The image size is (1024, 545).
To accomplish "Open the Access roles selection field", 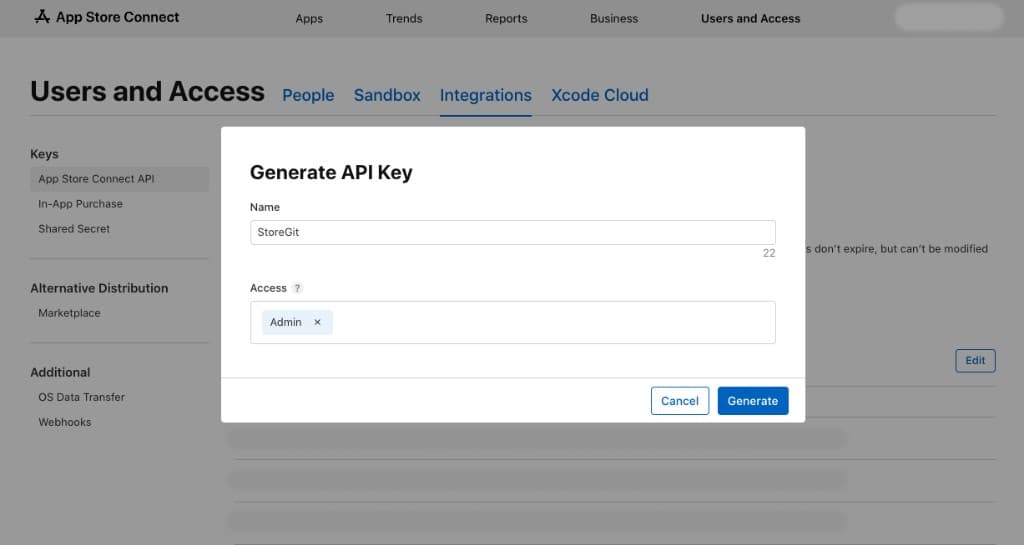I will 513,322.
